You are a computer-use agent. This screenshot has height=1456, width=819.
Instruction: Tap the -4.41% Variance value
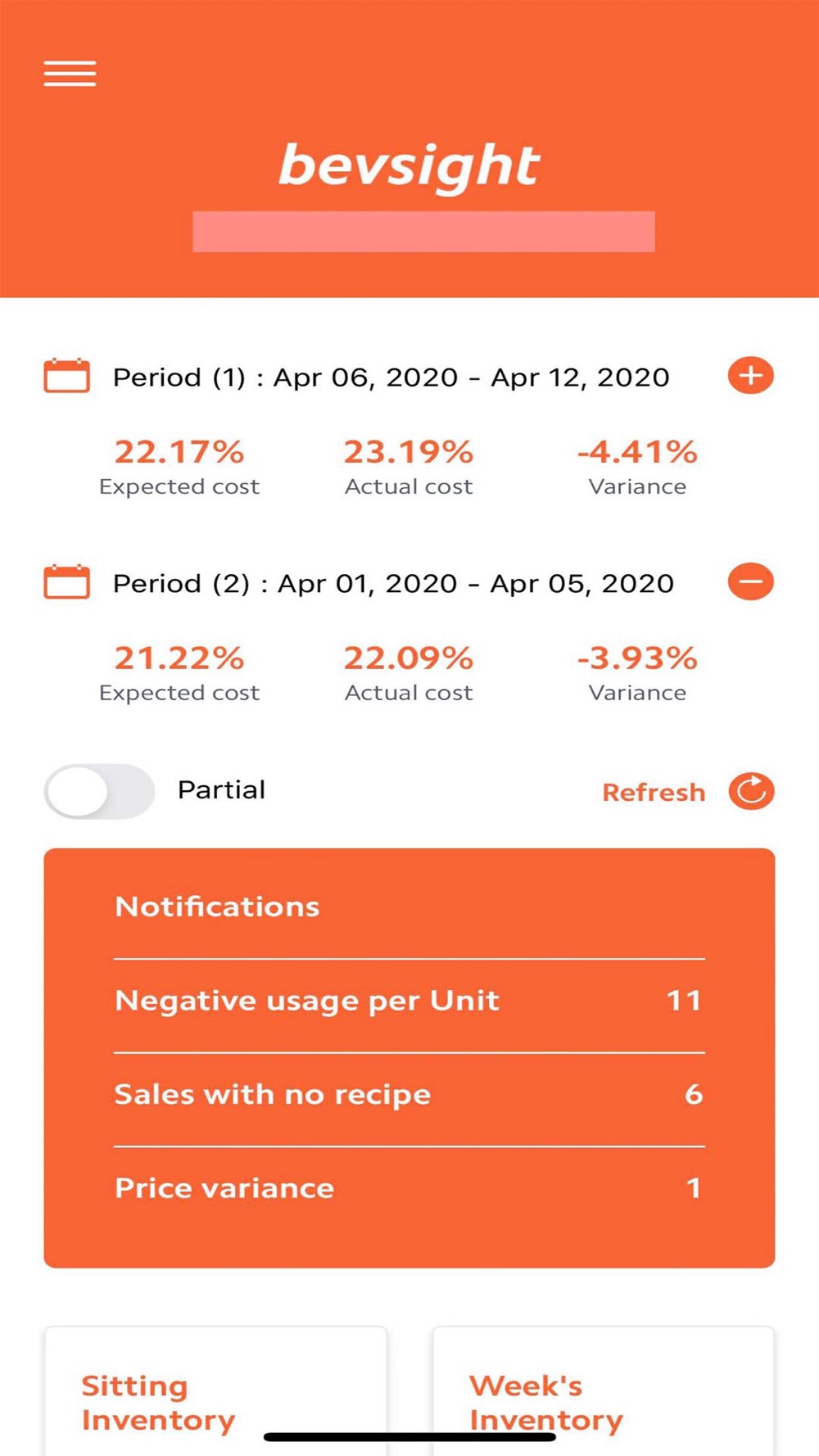coord(637,452)
